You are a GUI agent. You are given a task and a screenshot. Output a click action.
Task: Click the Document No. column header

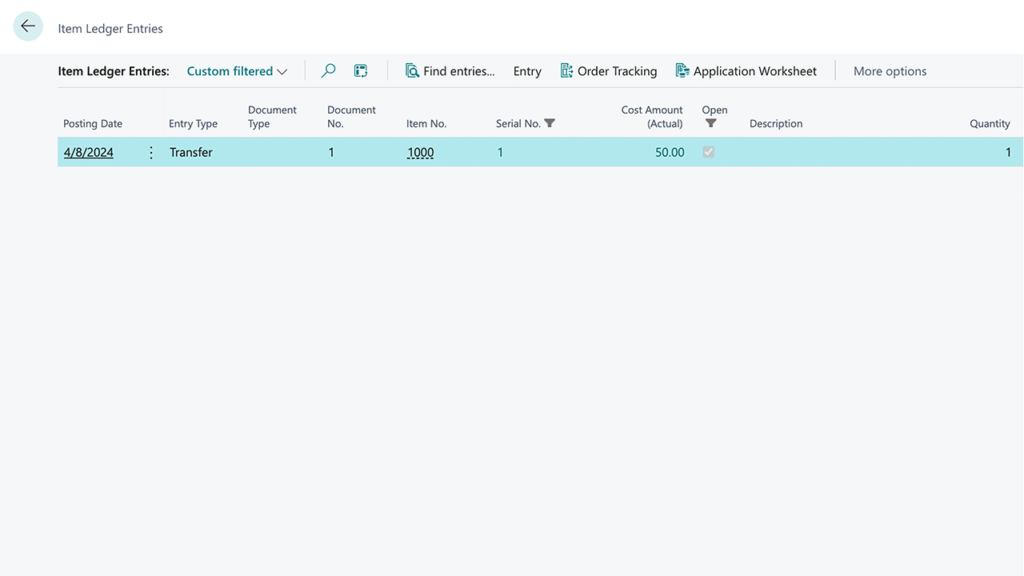tap(351, 116)
